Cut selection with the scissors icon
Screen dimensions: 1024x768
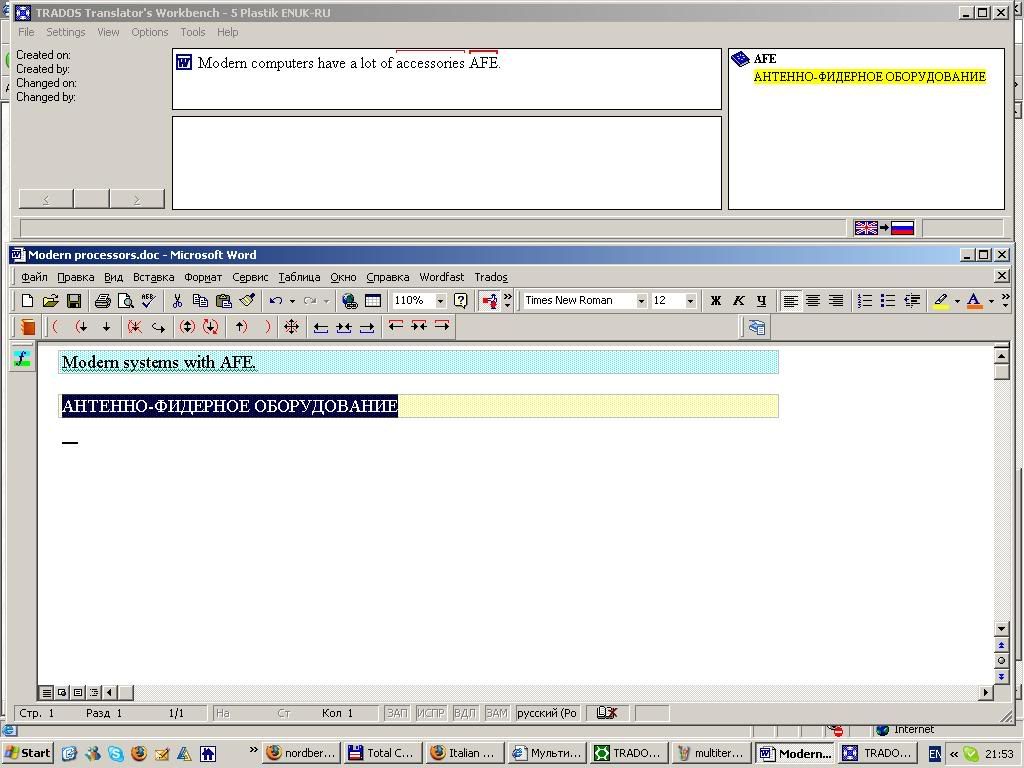(177, 301)
